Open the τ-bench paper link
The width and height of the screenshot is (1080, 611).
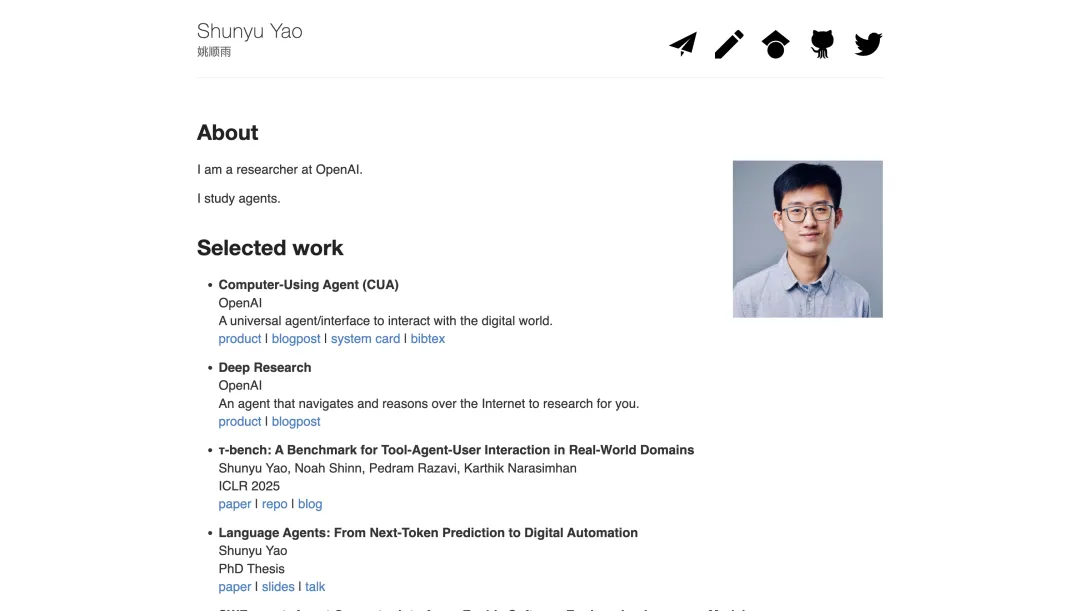point(235,505)
